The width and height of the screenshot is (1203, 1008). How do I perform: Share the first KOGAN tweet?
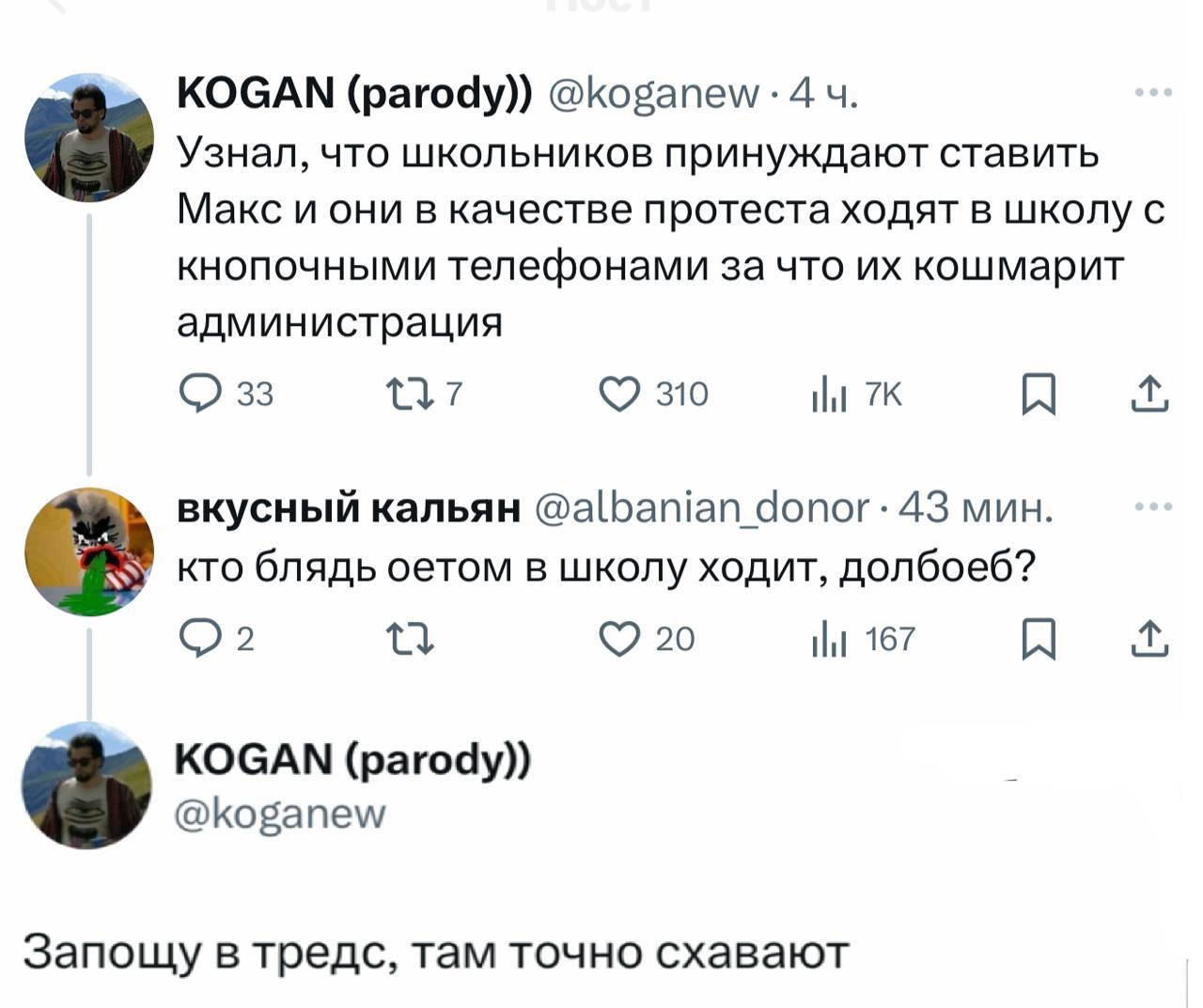(x=1149, y=395)
